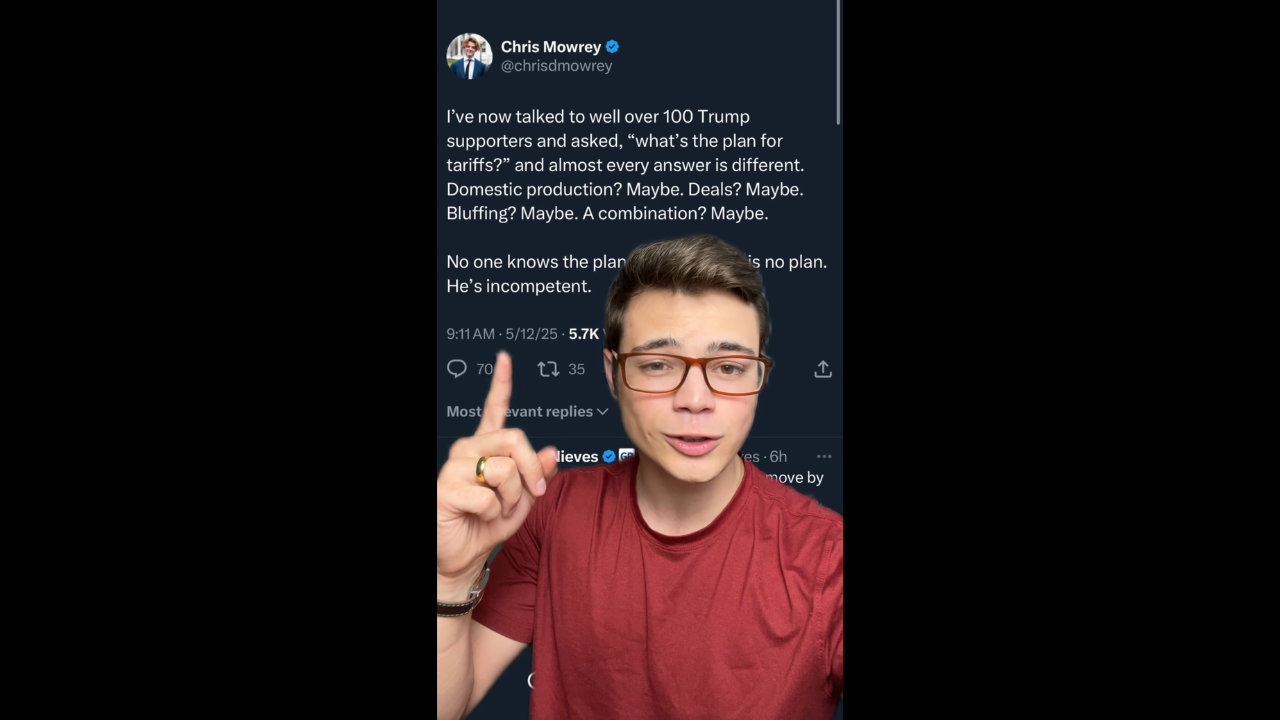Click the 35 reposts count
Viewport: 1280px width, 720px height.
click(x=576, y=369)
